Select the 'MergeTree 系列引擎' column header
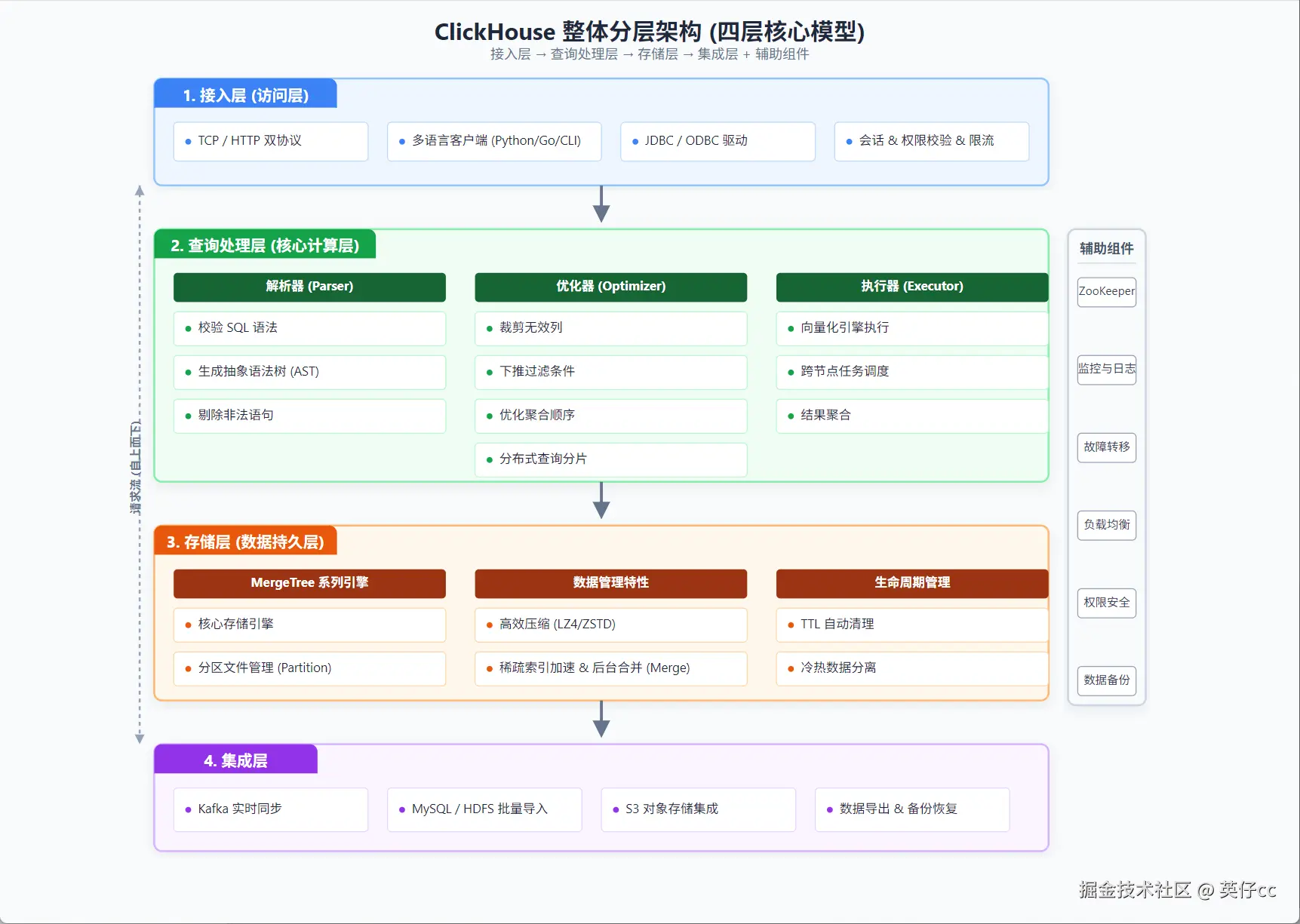 click(309, 583)
